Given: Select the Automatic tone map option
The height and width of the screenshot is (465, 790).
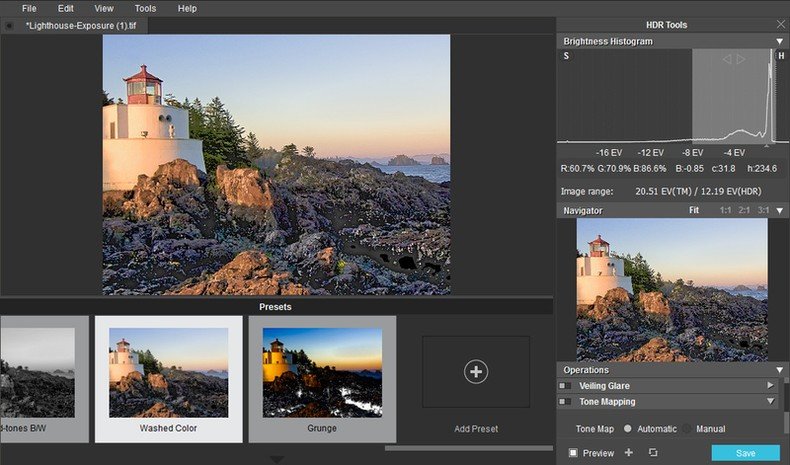Looking at the screenshot, I should pos(628,429).
